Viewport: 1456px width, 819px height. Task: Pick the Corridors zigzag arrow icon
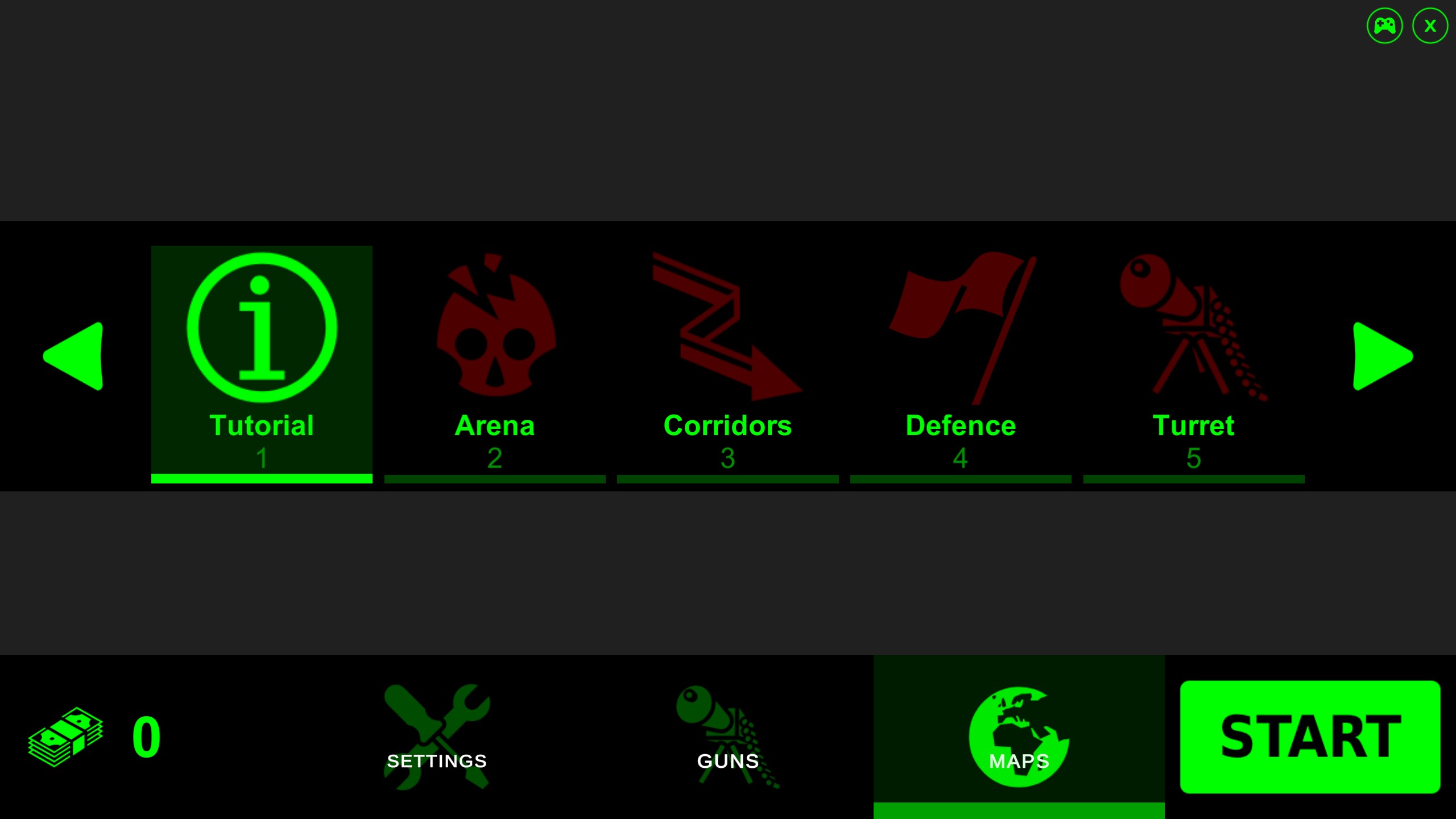[727, 327]
